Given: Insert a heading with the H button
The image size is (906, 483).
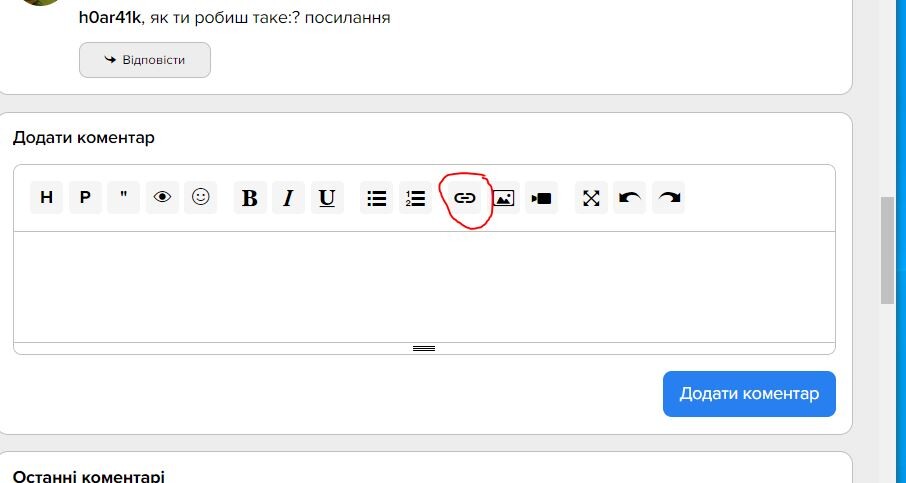Looking at the screenshot, I should 46,198.
